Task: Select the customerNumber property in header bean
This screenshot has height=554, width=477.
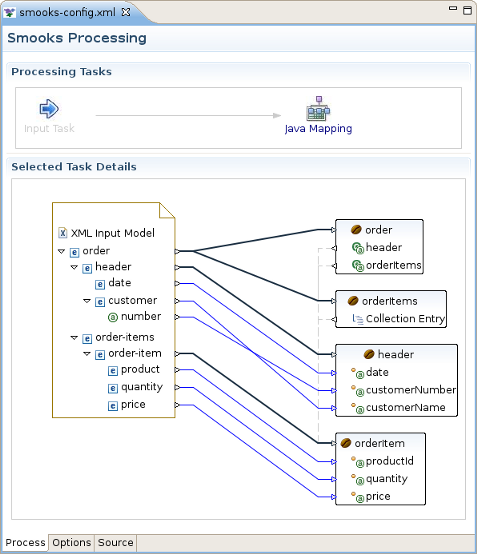Action: pyautogui.click(x=404, y=390)
